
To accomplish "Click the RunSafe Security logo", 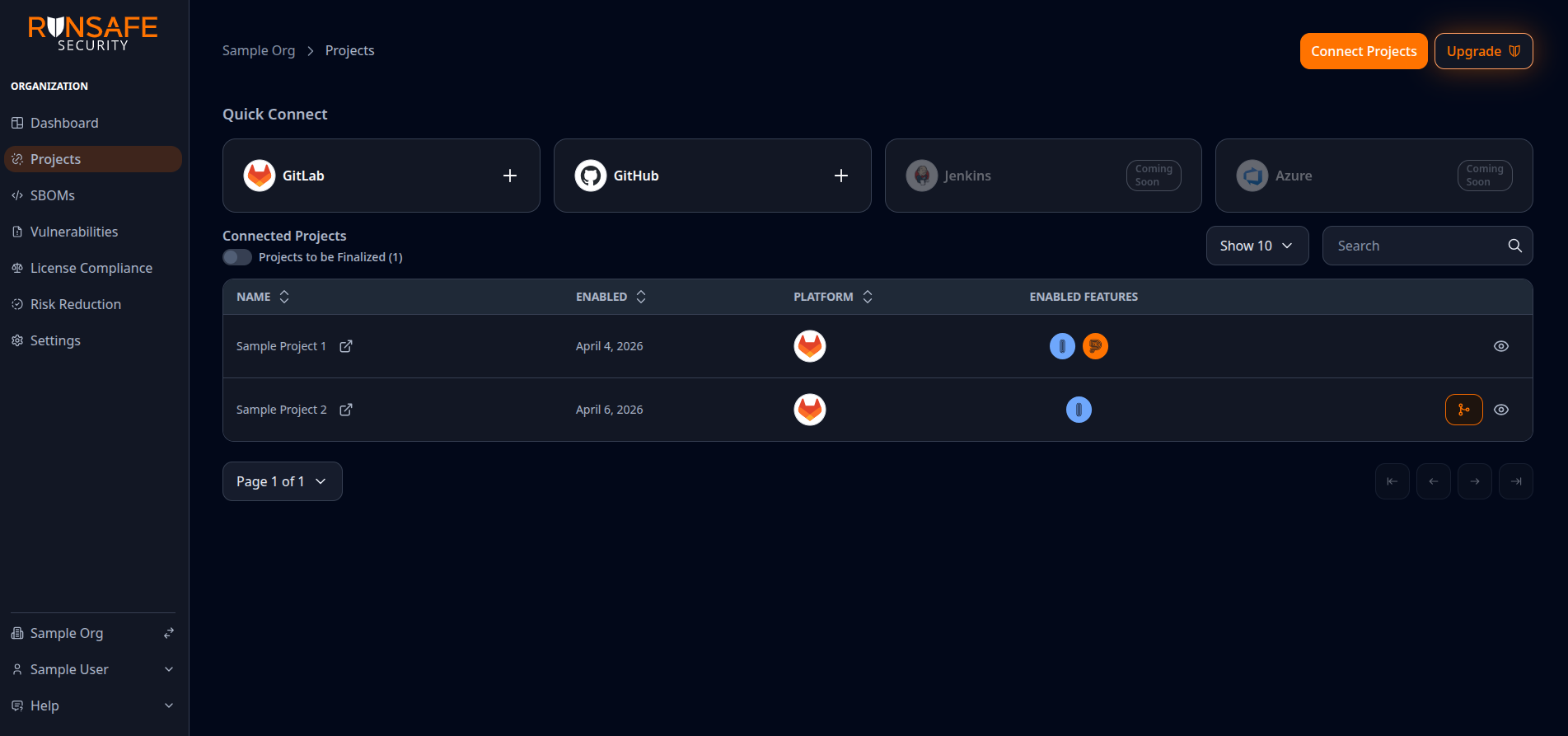I will pos(93,34).
